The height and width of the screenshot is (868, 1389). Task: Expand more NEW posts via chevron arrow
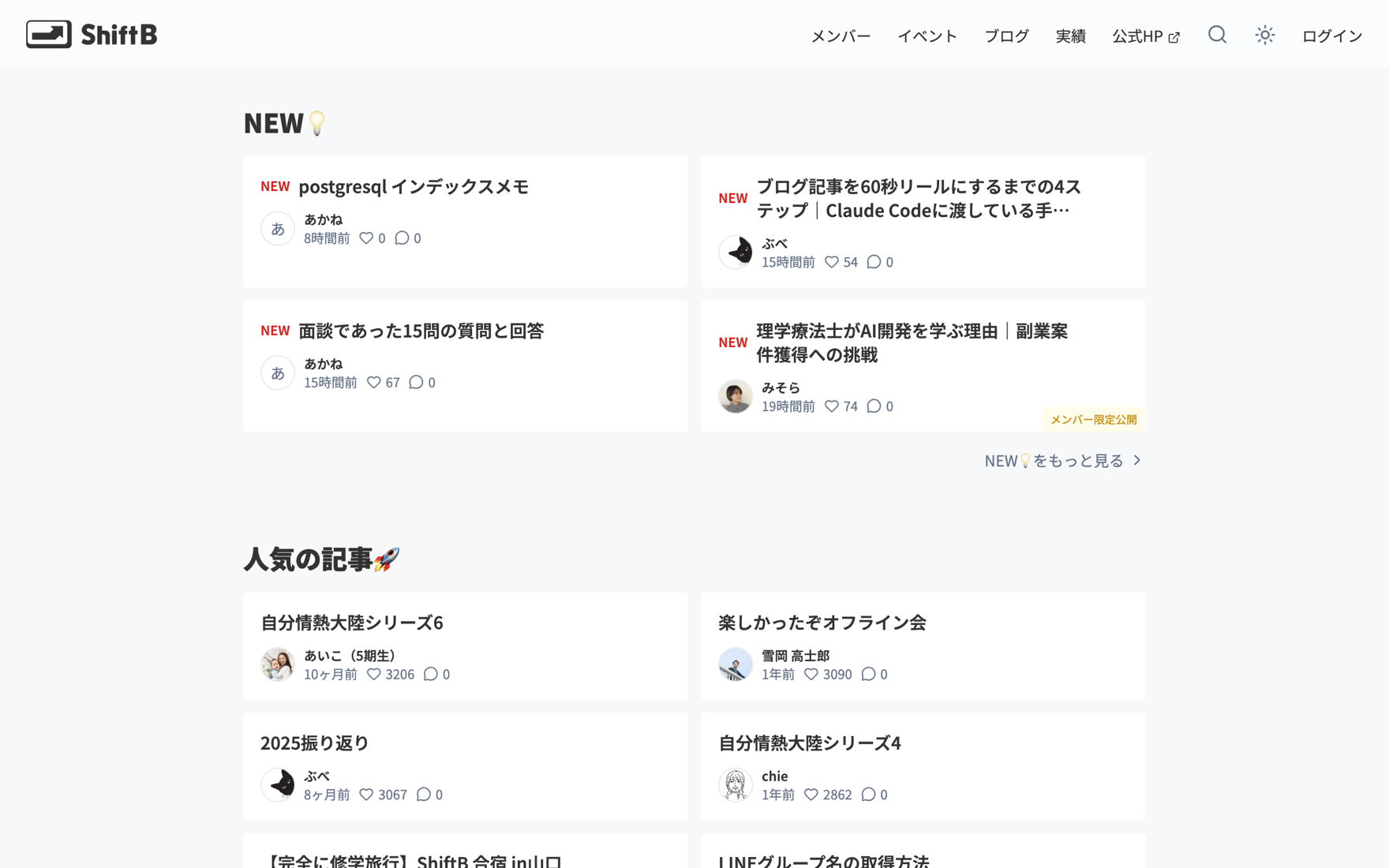[1137, 460]
